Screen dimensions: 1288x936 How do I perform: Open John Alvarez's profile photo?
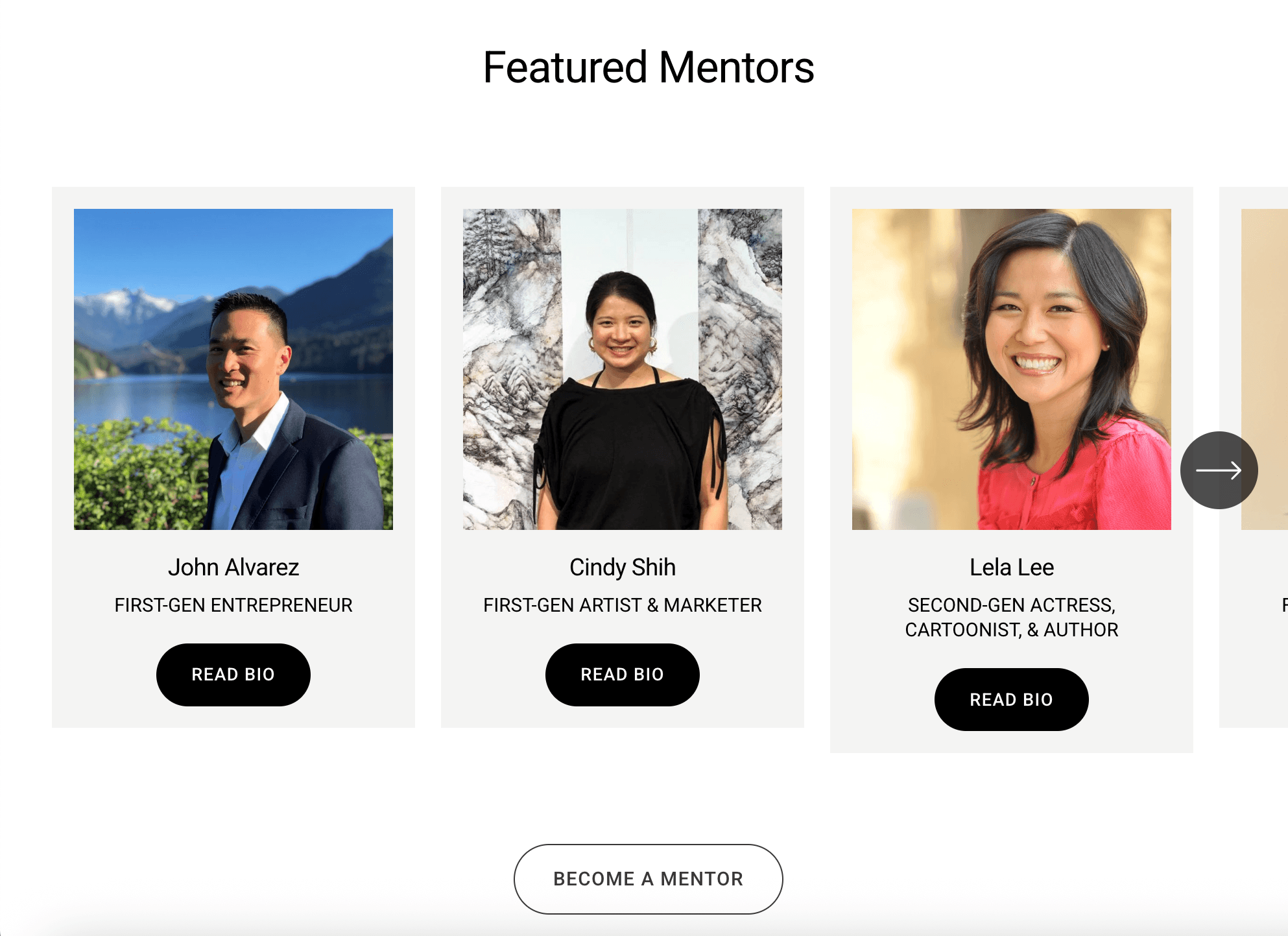point(233,369)
